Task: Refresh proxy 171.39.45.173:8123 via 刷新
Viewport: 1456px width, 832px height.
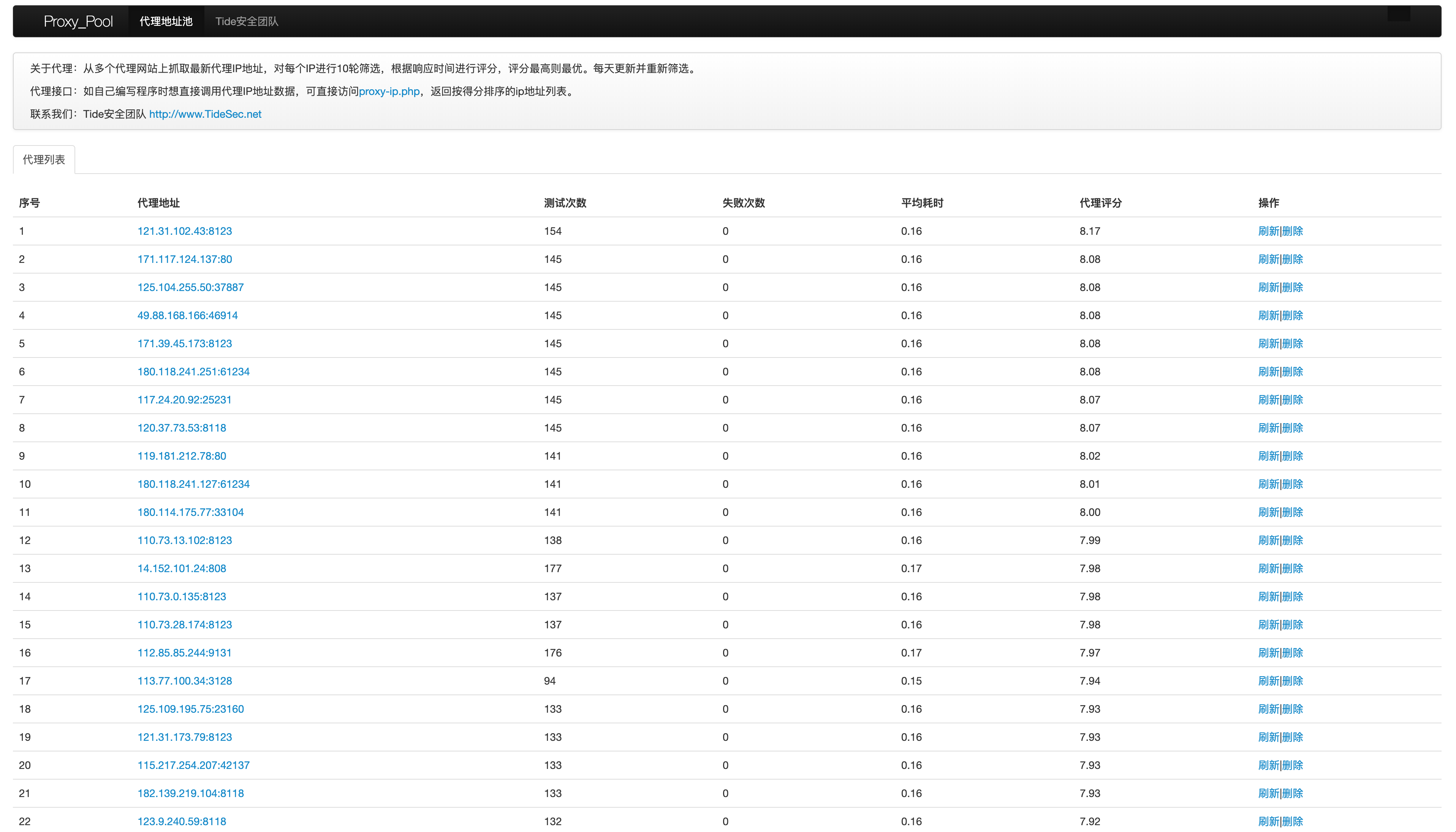Action: click(x=1268, y=343)
